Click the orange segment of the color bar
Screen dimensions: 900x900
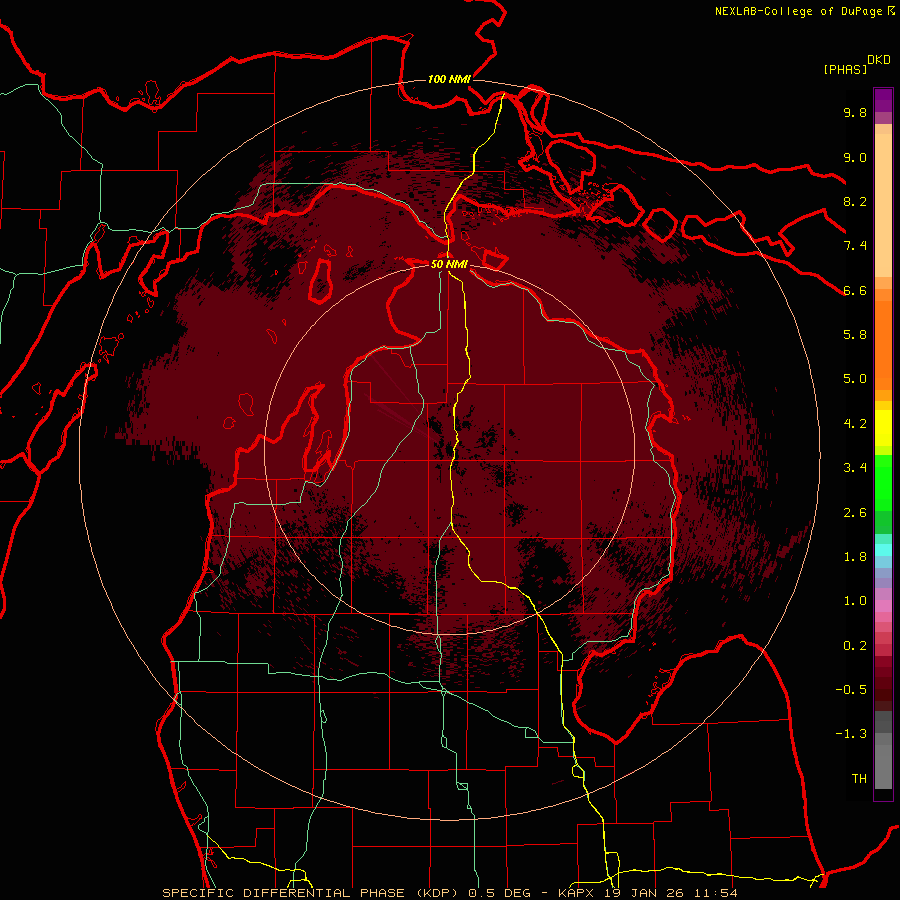[883, 344]
